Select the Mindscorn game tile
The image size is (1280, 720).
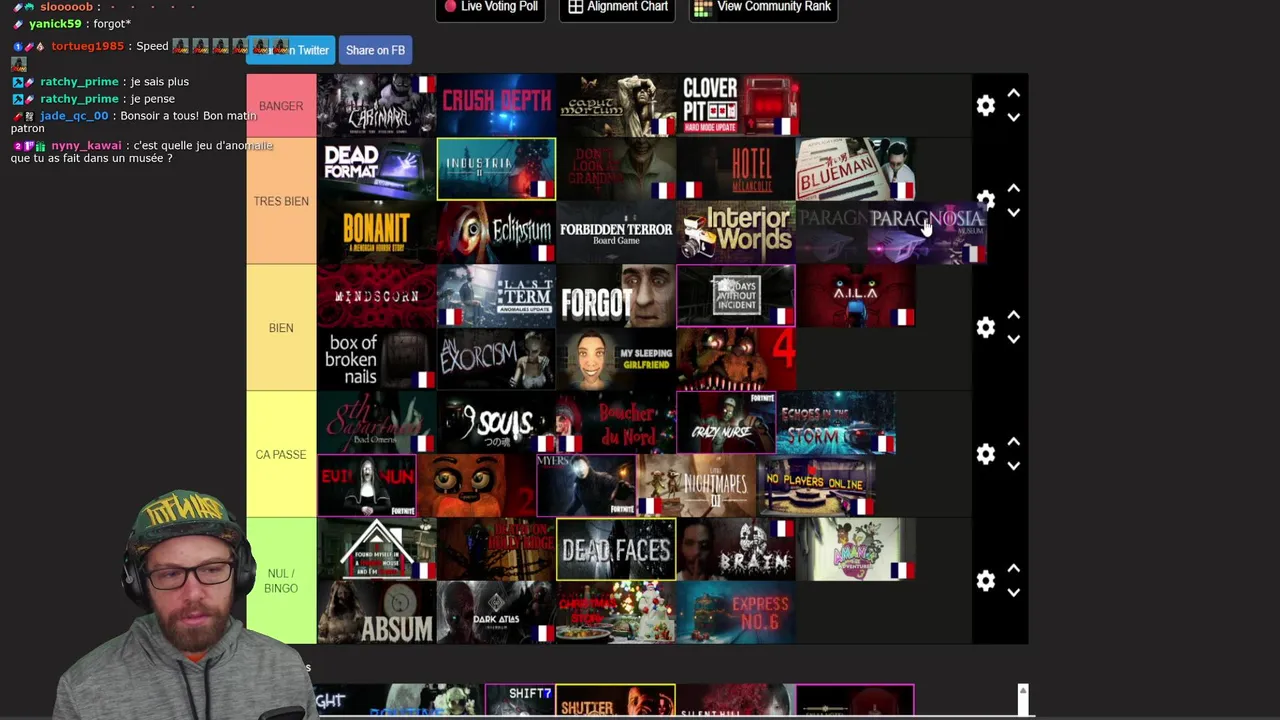coord(376,296)
